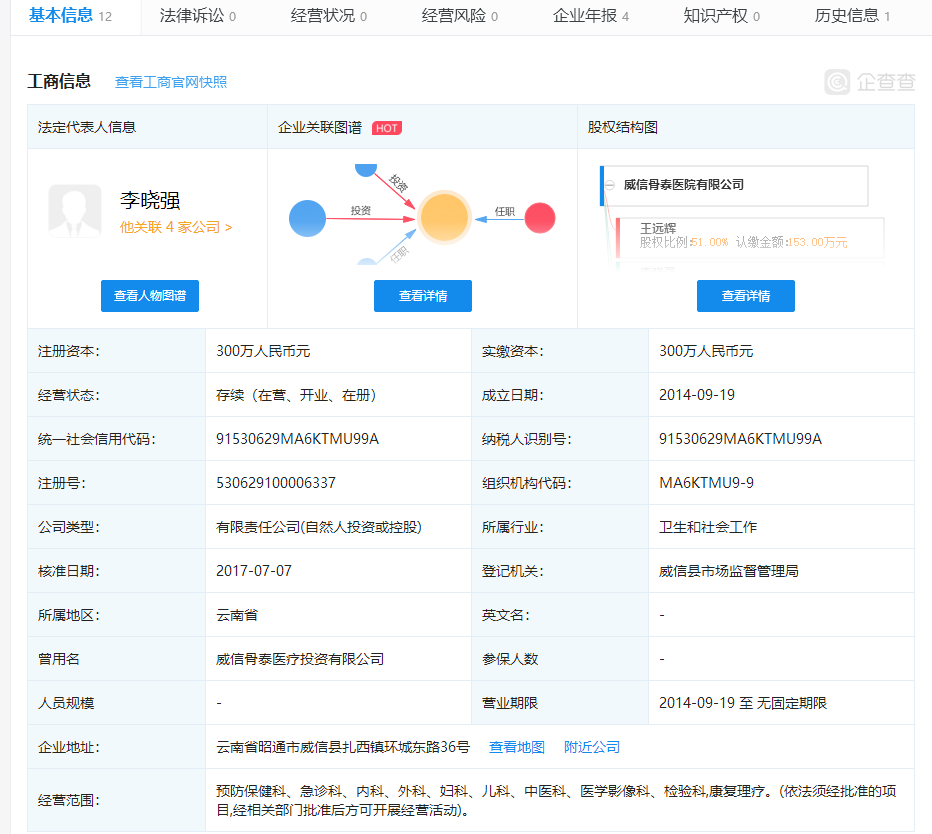Open the 历史信息 tab
The image size is (932, 834).
(852, 16)
